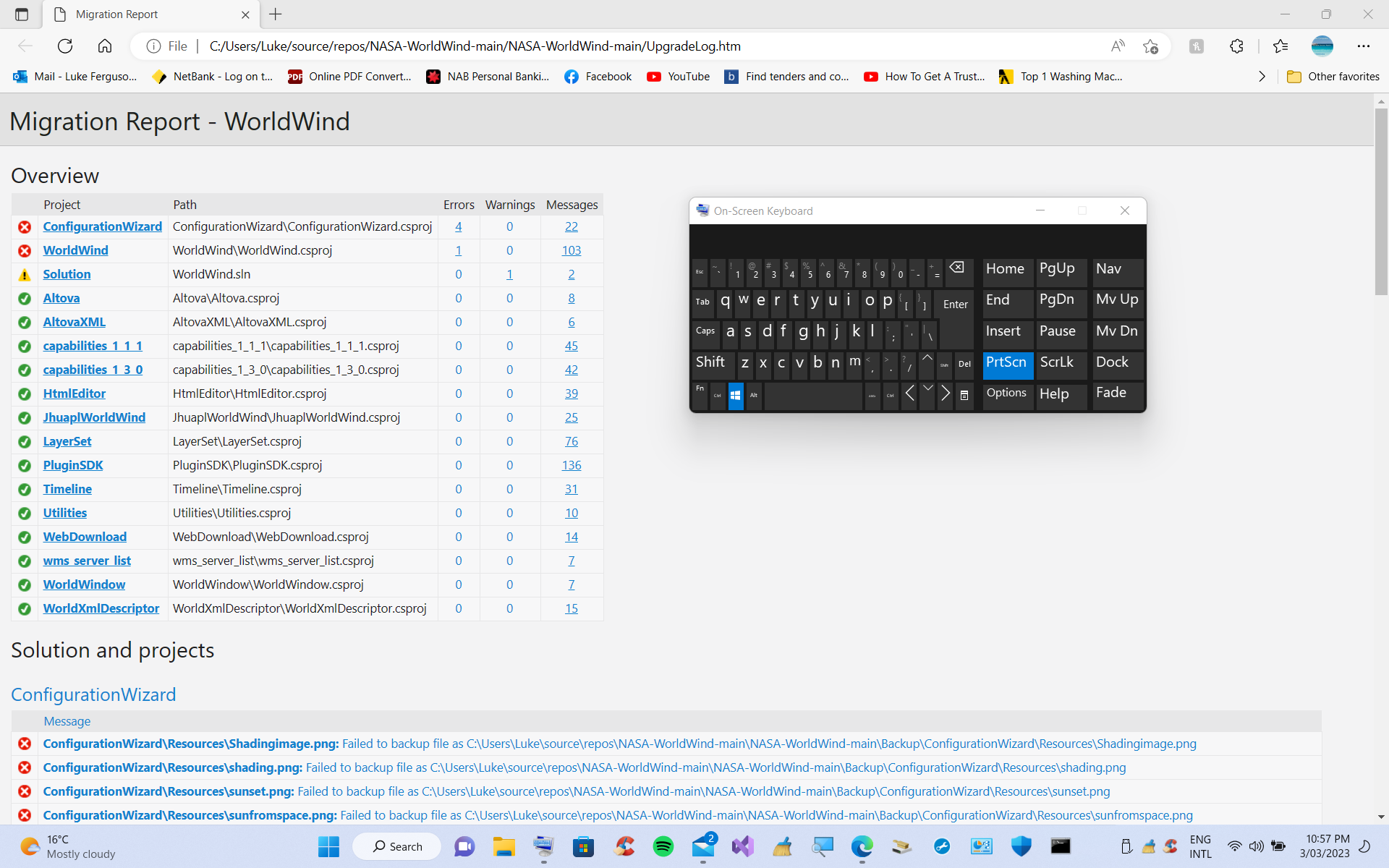Click the Migration Report tab
The height and width of the screenshot is (868, 1389).
tap(150, 14)
